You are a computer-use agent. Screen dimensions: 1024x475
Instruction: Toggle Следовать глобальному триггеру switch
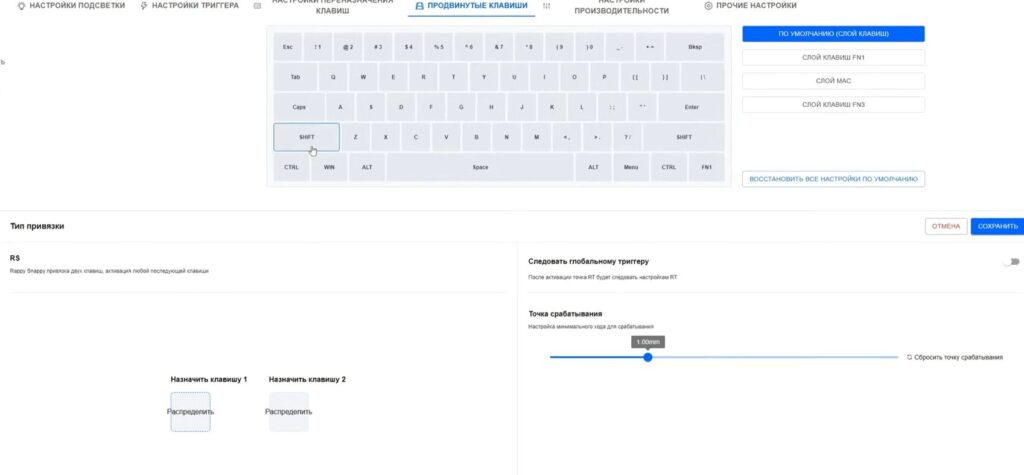pyautogui.click(x=1013, y=262)
